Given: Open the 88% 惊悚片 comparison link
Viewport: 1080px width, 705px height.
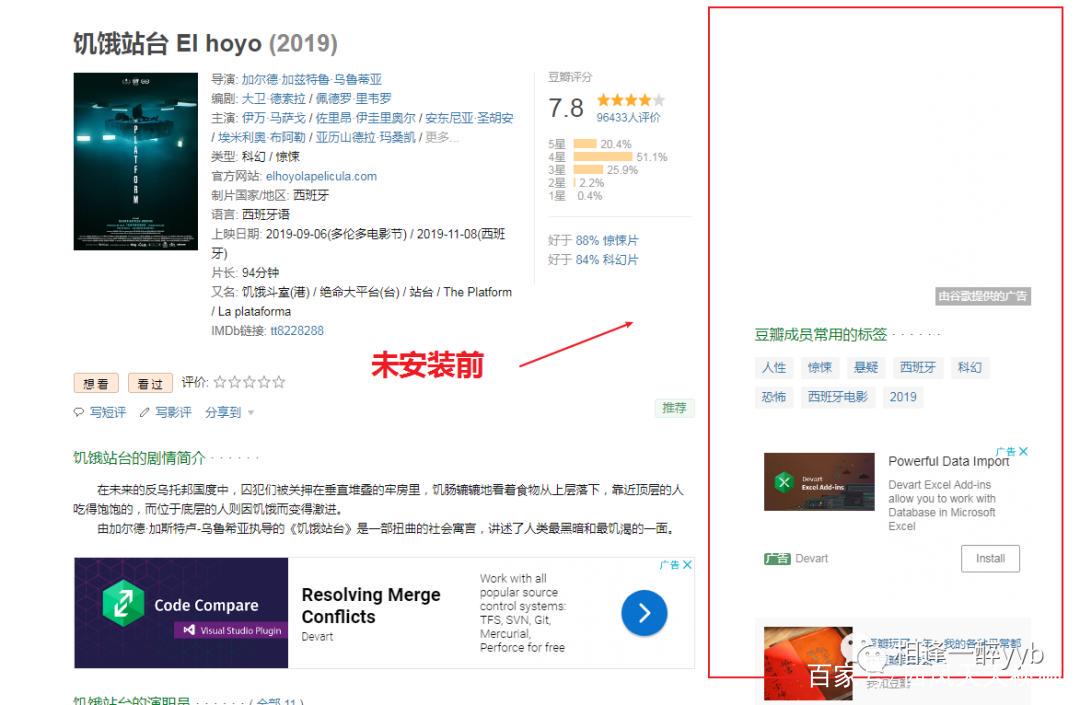Looking at the screenshot, I should (x=607, y=240).
